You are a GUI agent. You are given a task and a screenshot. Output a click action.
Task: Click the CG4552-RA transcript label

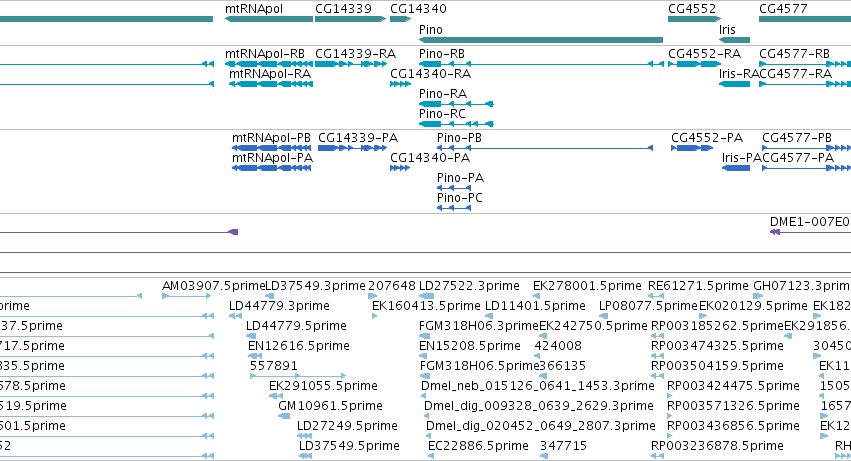tap(704, 54)
